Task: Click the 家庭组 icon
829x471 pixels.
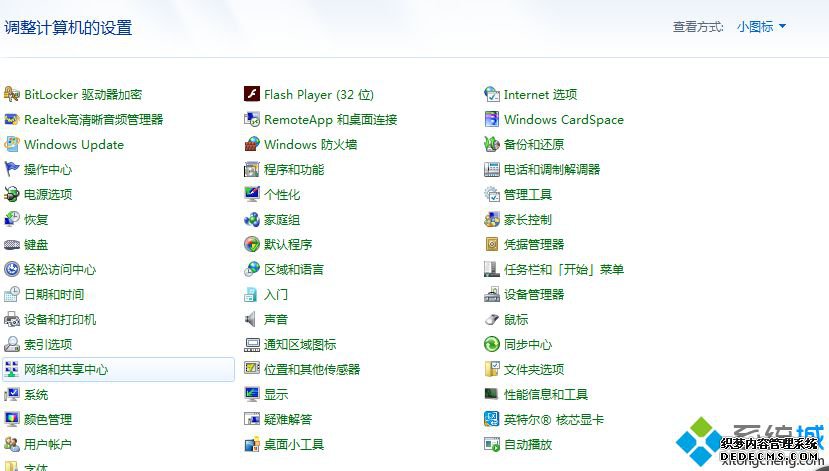Action: click(x=252, y=219)
